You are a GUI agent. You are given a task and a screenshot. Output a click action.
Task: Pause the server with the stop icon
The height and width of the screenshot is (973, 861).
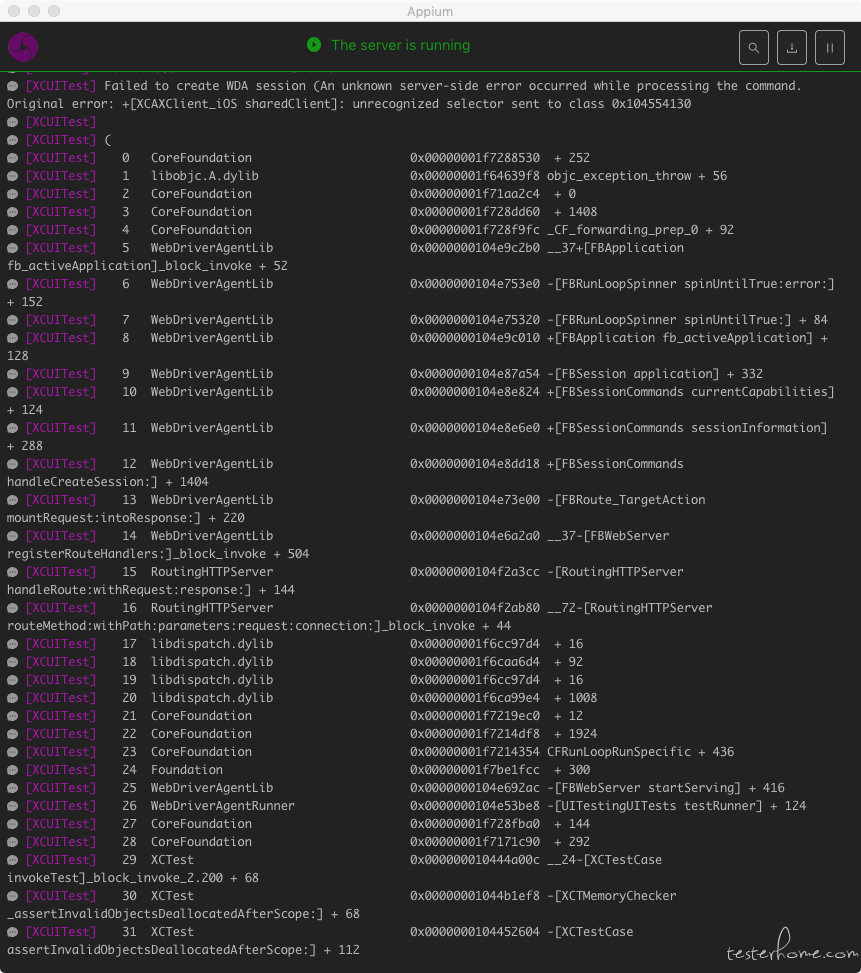coord(829,48)
